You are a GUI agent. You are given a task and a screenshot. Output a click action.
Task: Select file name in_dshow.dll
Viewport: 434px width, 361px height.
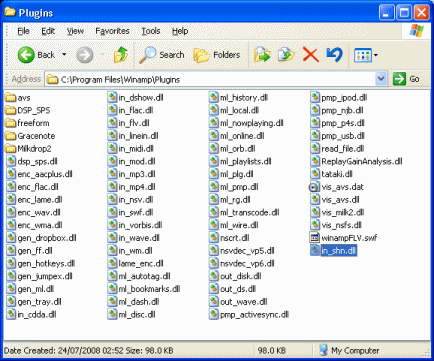click(x=141, y=98)
